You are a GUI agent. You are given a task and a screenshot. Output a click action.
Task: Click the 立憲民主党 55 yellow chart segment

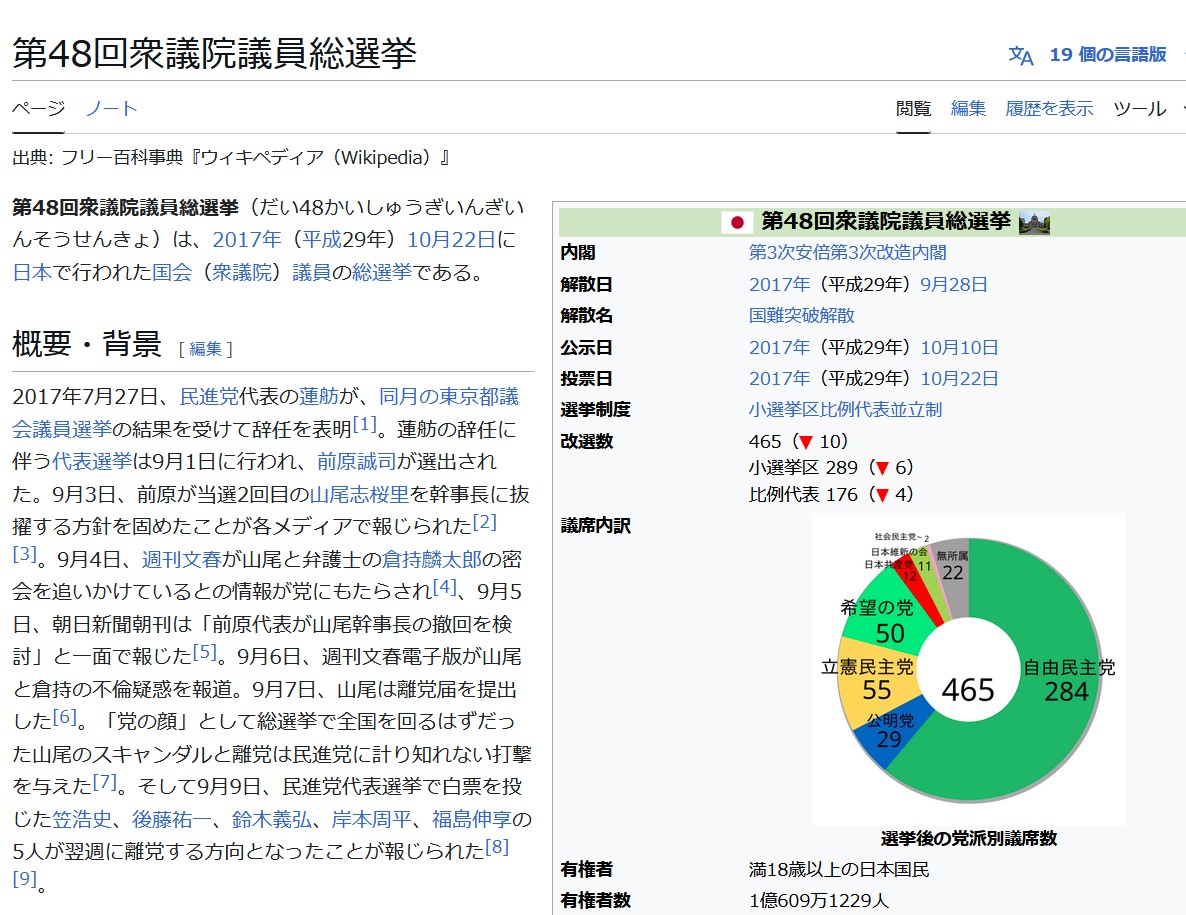tap(877, 681)
